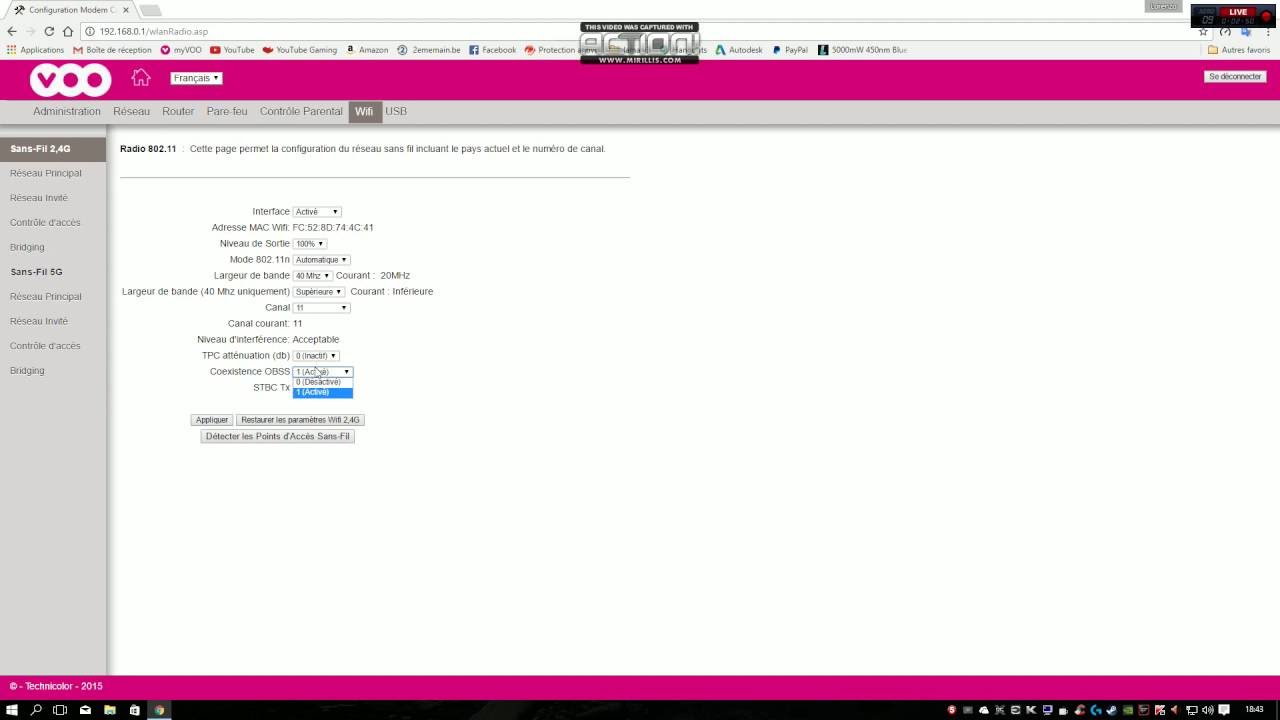Viewport: 1280px width, 720px height.
Task: Open the Français language dropdown
Action: 196,78
